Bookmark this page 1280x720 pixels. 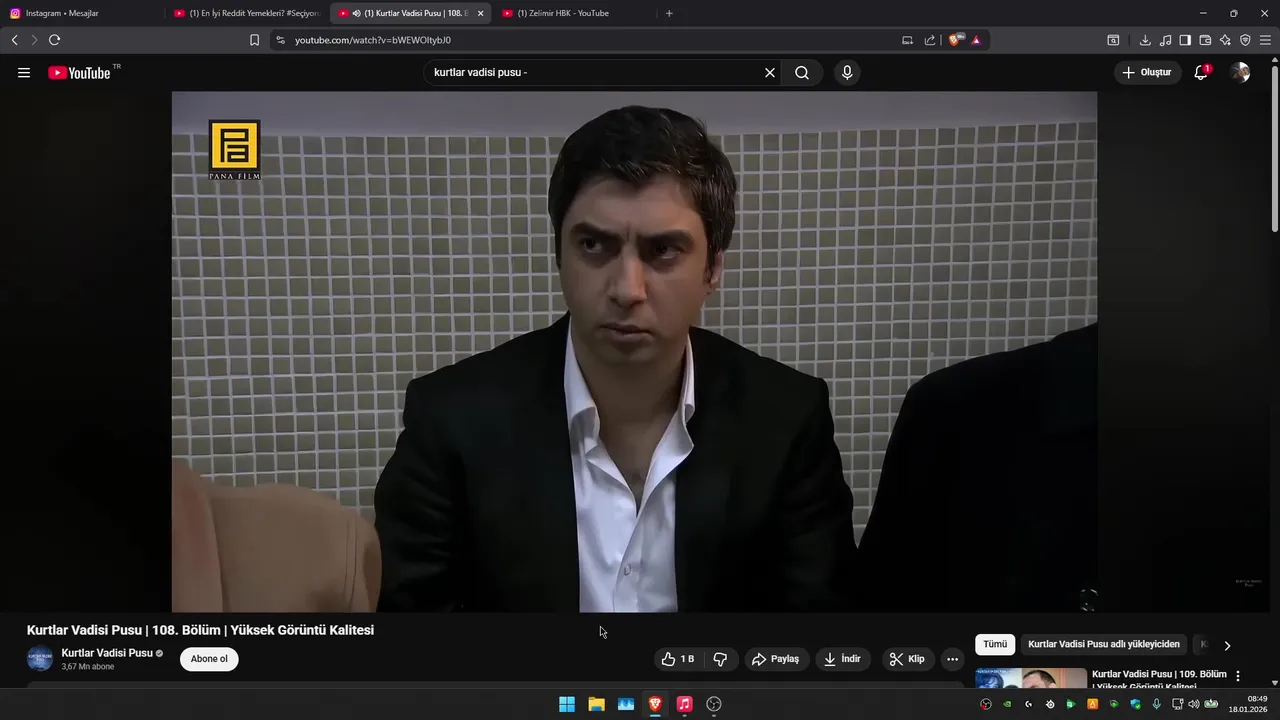[254, 40]
